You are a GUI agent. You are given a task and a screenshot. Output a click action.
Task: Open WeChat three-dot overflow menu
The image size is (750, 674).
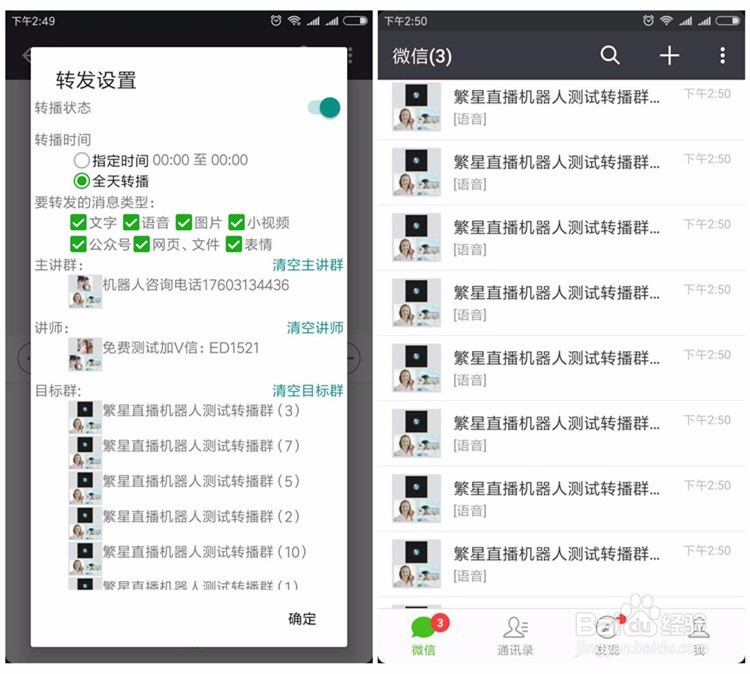[x=722, y=55]
